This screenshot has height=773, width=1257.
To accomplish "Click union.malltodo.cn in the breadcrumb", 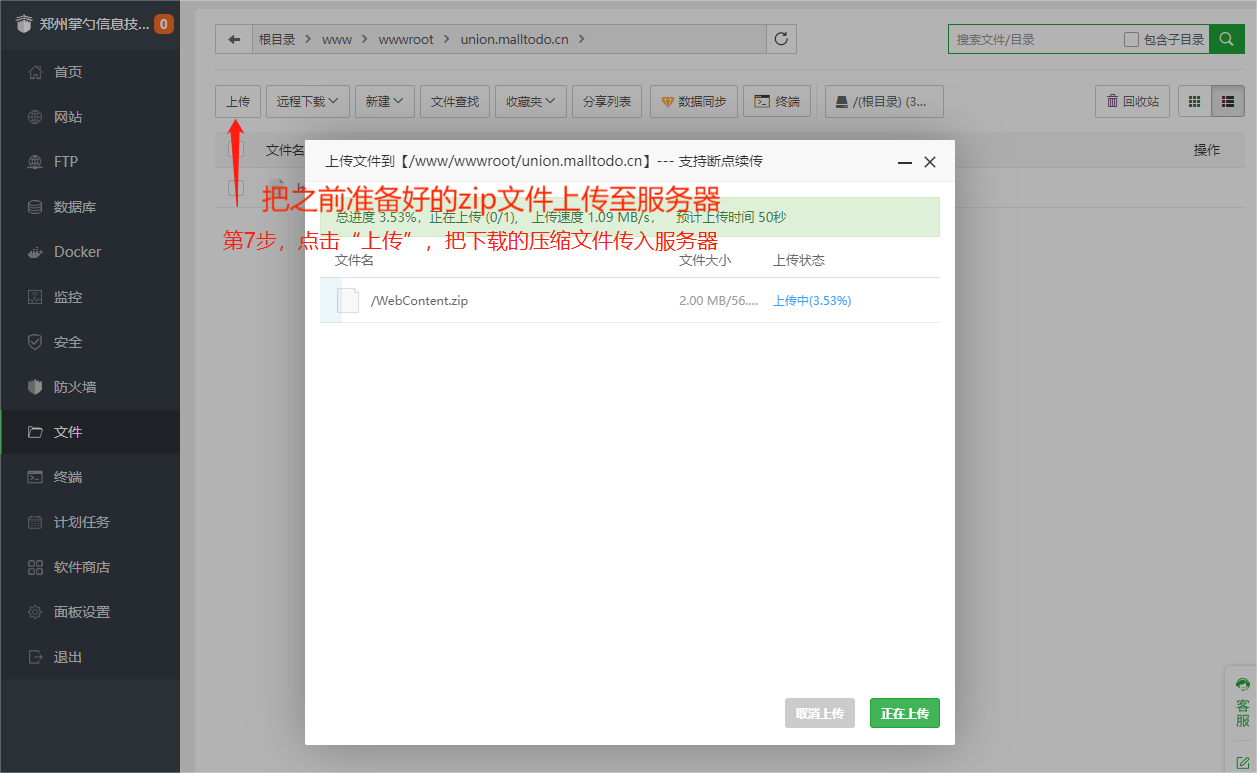I will pyautogui.click(x=516, y=39).
